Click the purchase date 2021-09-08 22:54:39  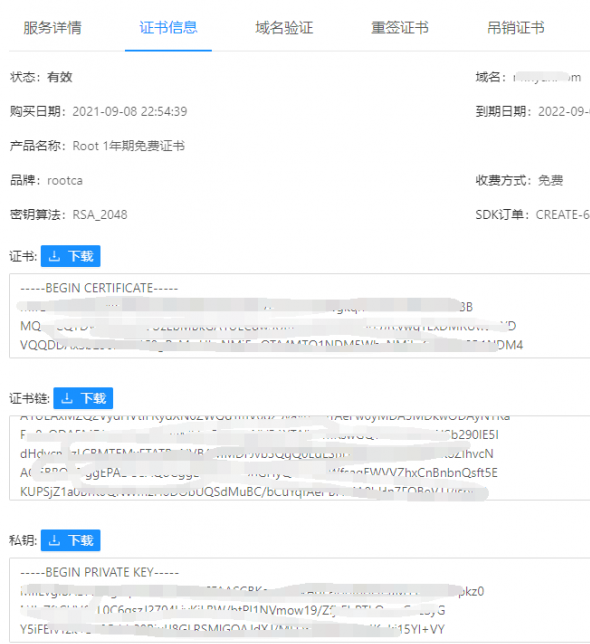click(x=130, y=112)
